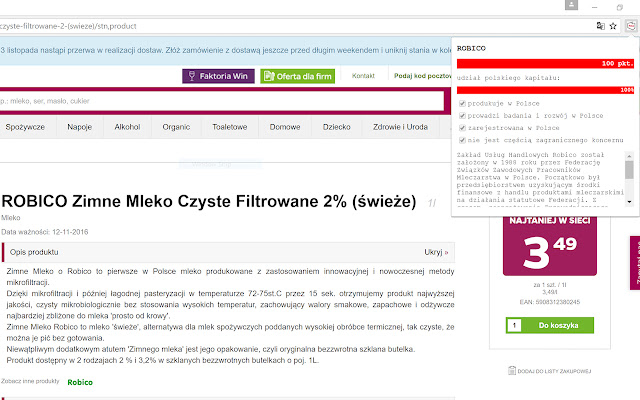Click the 'udział polskiego kapitału' label
This screenshot has height=400, width=640.
pos(508,78)
